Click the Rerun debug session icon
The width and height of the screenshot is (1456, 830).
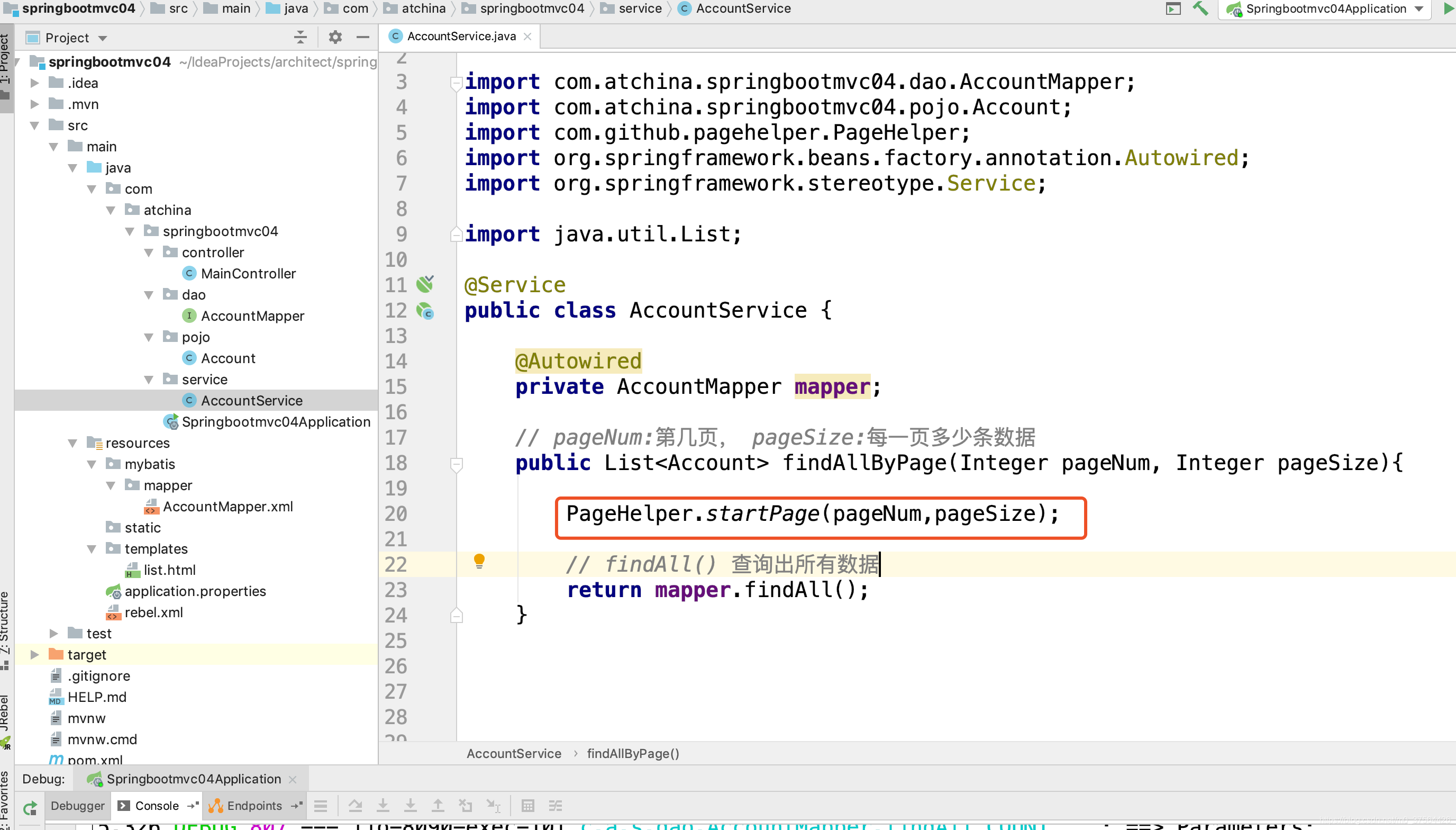30,807
